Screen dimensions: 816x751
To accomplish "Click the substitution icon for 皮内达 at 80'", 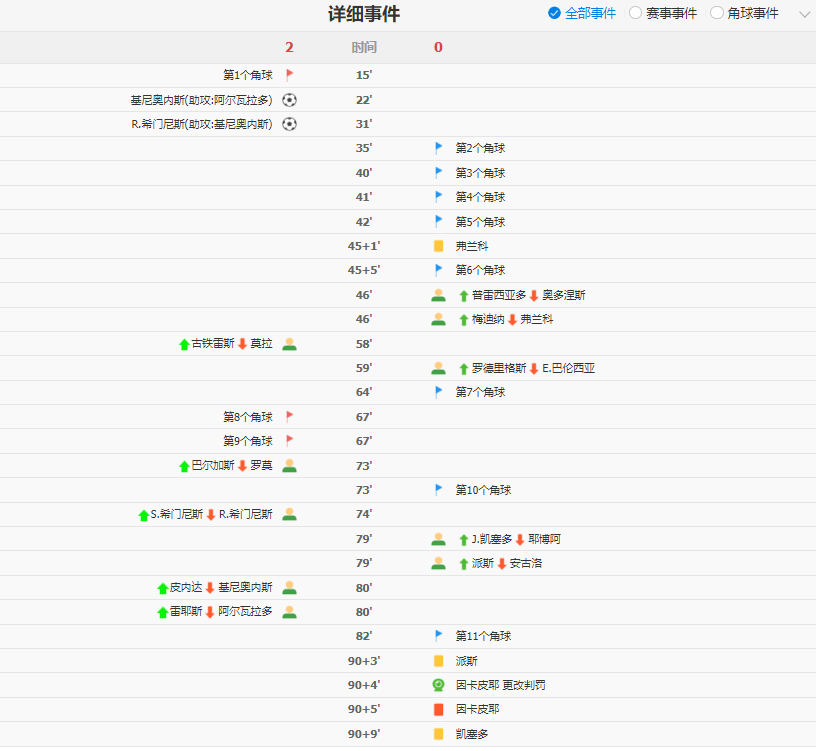I will [x=289, y=587].
